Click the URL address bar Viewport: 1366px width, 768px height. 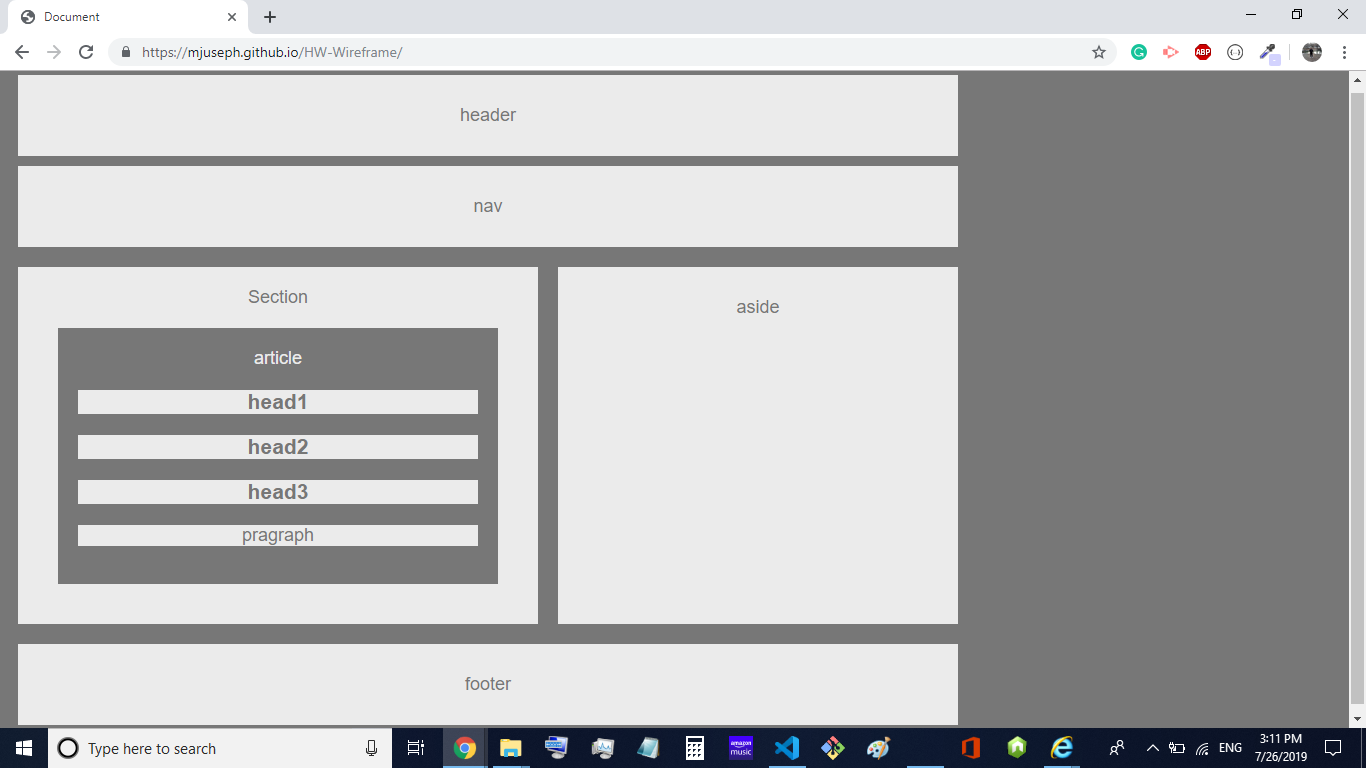click(600, 52)
